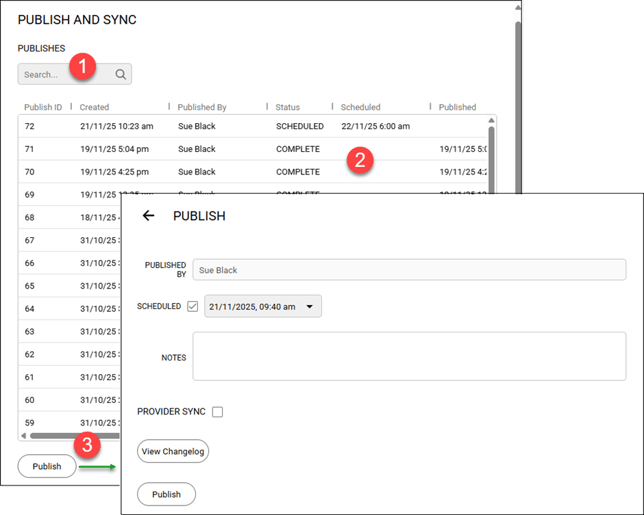The width and height of the screenshot is (644, 515).
Task: Click the Created column header
Action: pyautogui.click(x=95, y=107)
